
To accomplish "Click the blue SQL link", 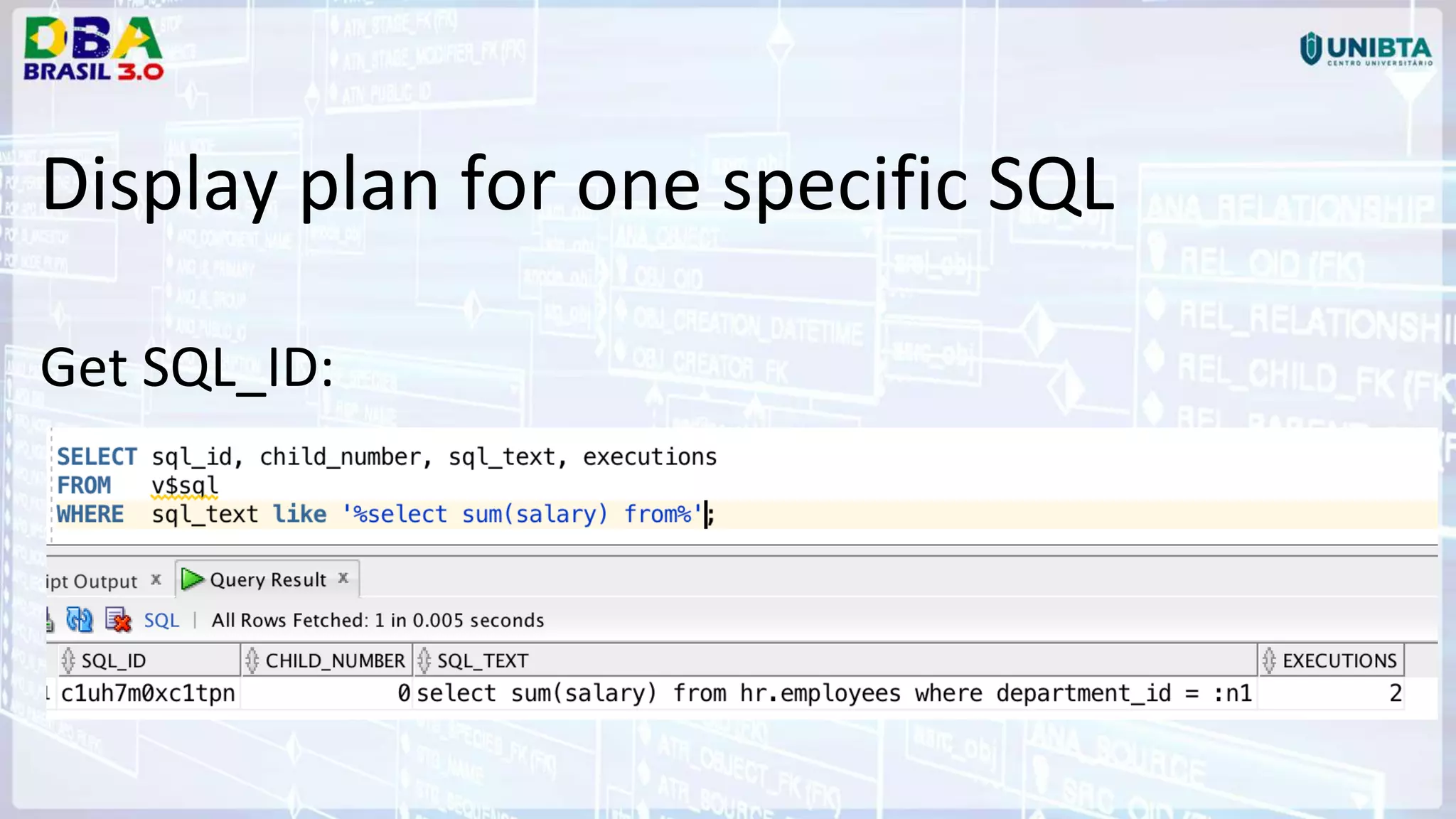I will click(161, 621).
